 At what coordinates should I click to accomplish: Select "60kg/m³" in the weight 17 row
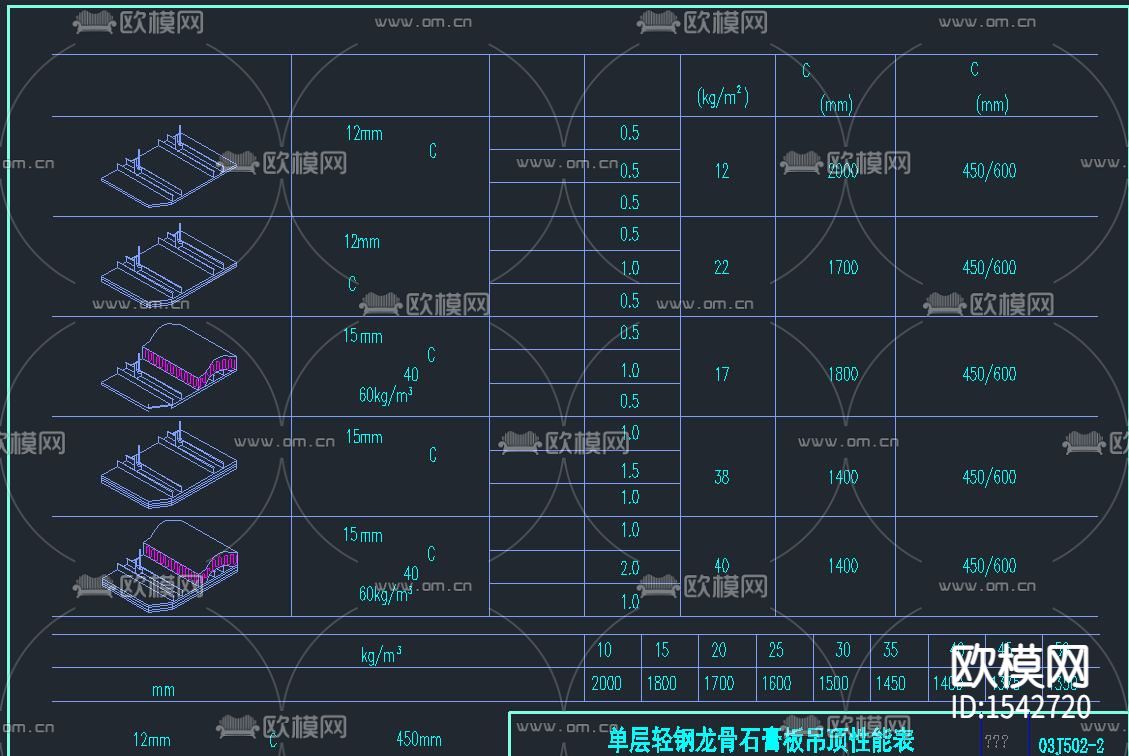pyautogui.click(x=385, y=395)
